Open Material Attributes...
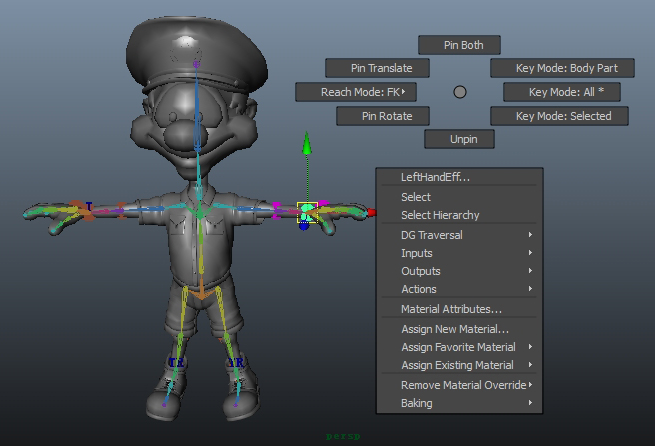This screenshot has width=655, height=446. pyautogui.click(x=459, y=309)
